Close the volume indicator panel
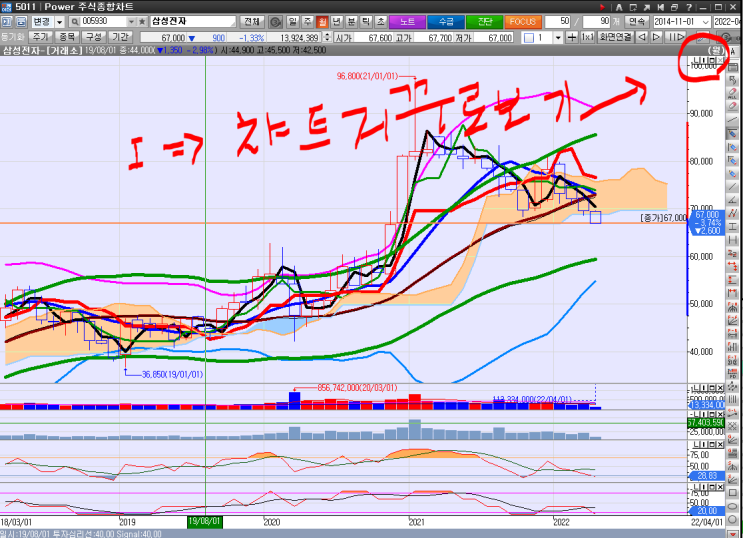Viewport: 743px width, 538px height. click(x=720, y=388)
